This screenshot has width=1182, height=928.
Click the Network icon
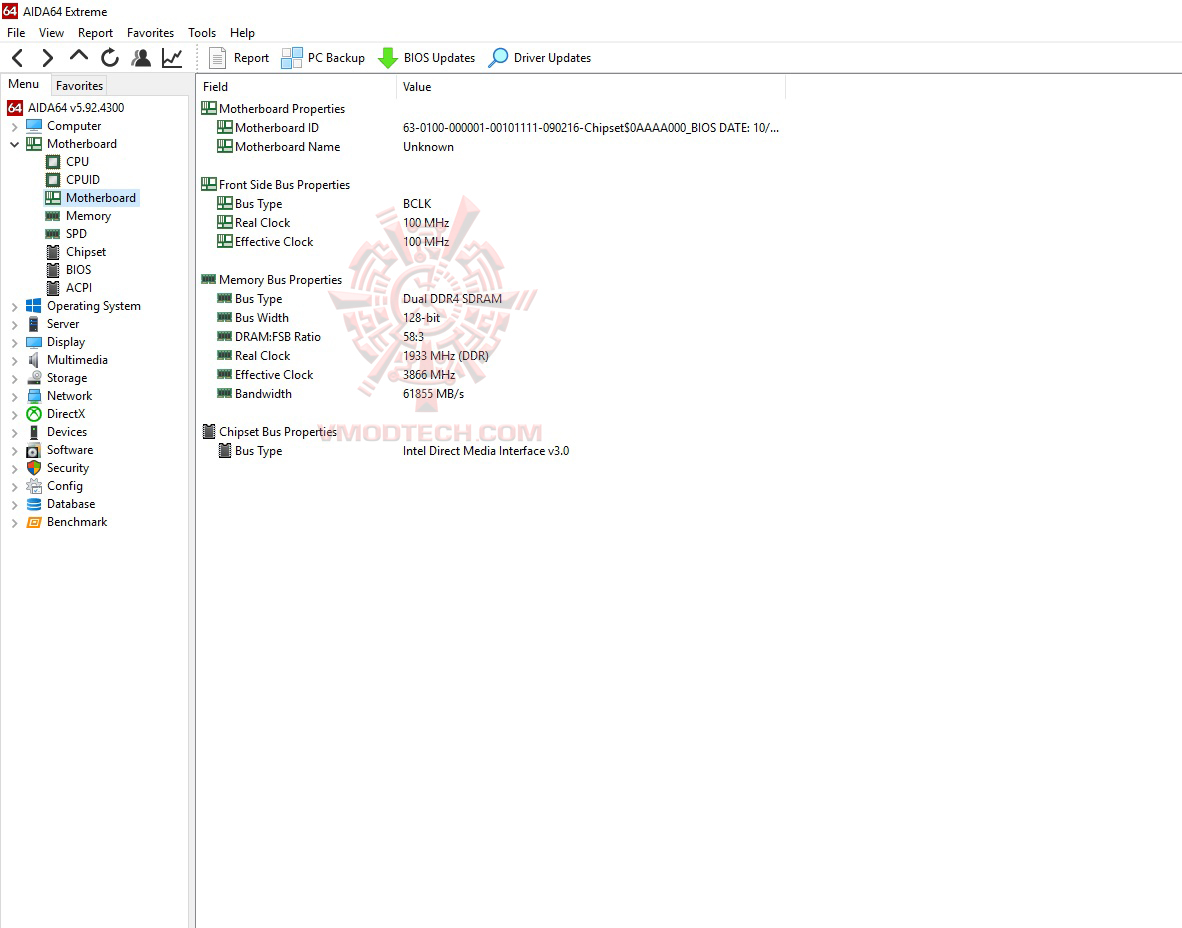pyautogui.click(x=34, y=396)
